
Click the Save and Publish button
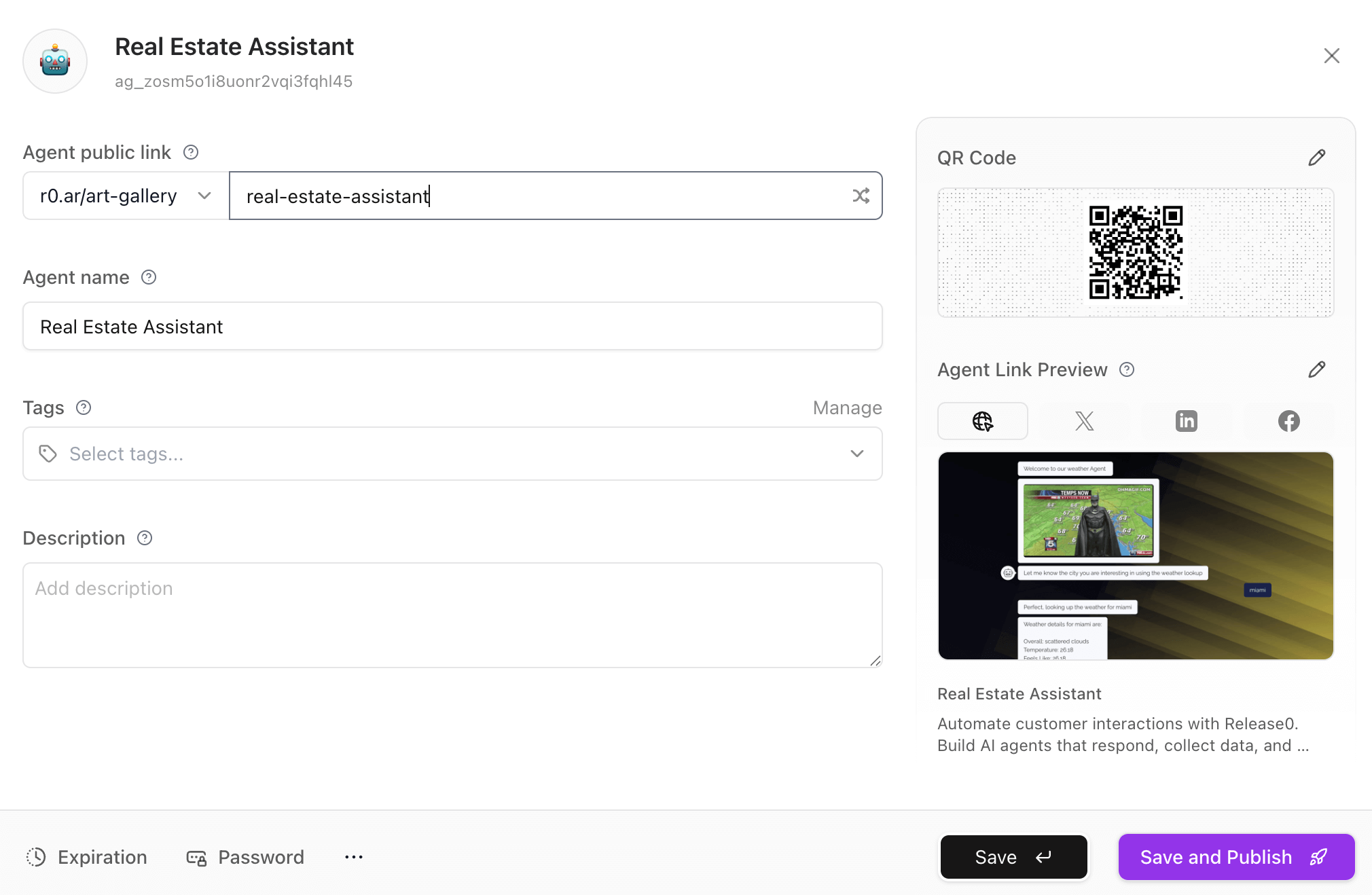click(x=1236, y=857)
